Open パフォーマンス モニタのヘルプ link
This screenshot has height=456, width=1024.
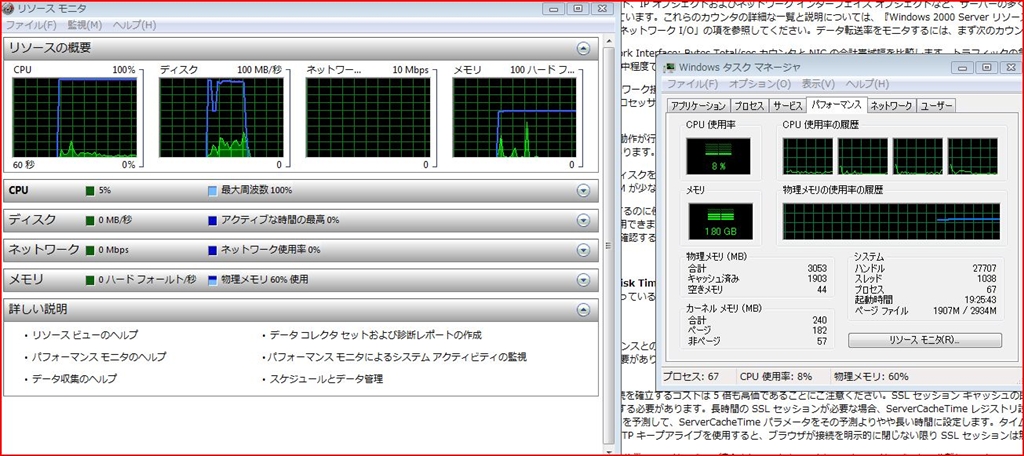[x=99, y=357]
